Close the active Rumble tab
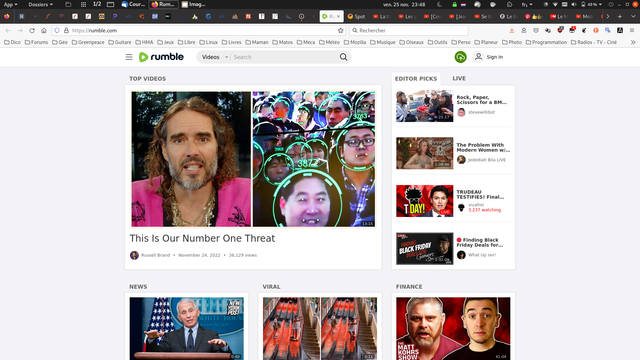 tap(338, 16)
